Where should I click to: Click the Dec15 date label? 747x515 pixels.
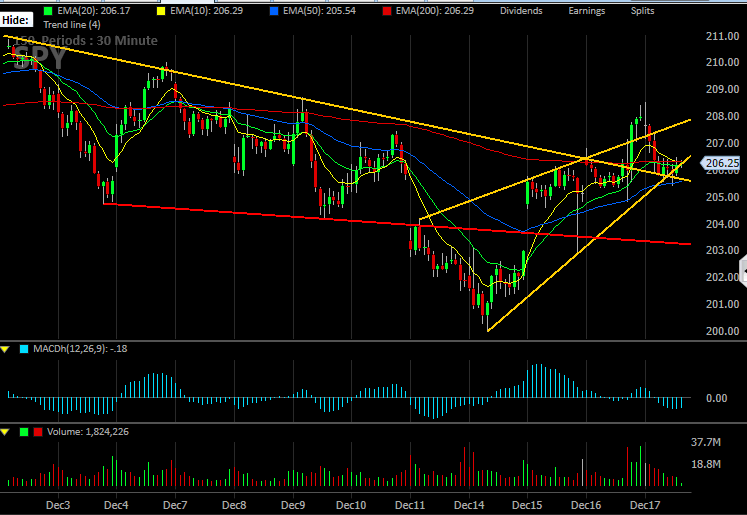point(527,505)
